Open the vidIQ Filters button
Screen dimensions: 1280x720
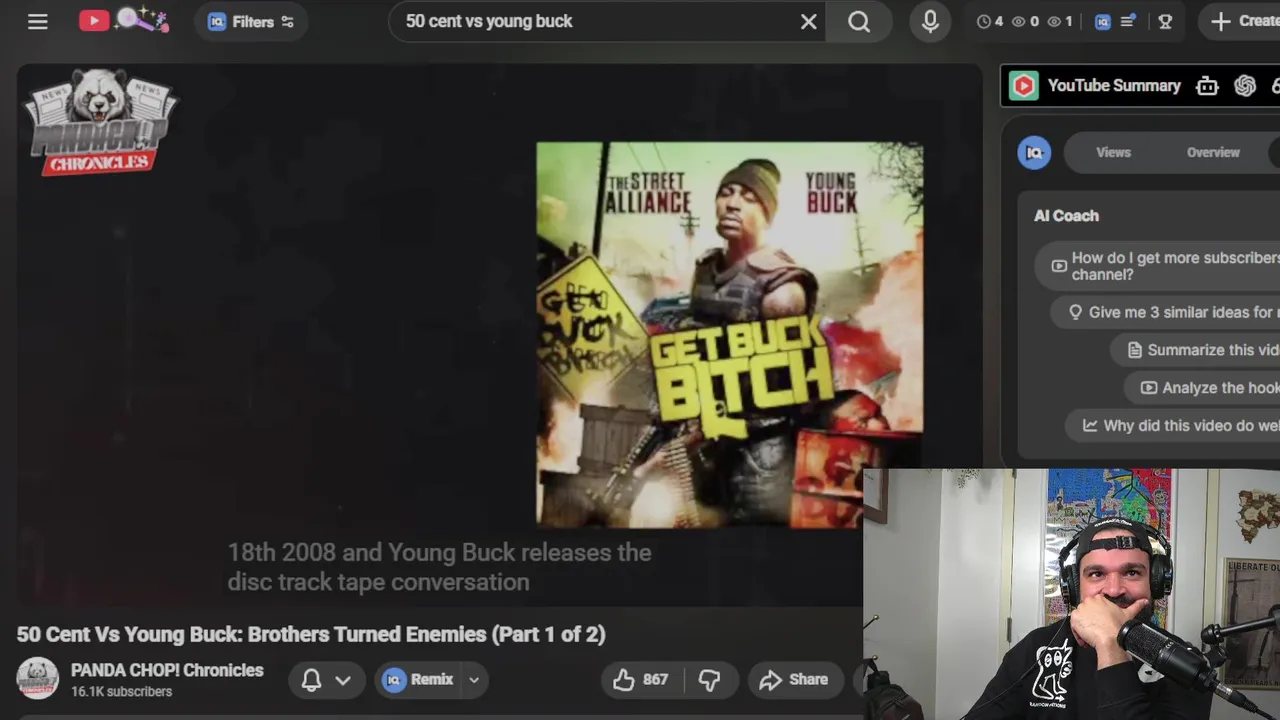point(251,21)
